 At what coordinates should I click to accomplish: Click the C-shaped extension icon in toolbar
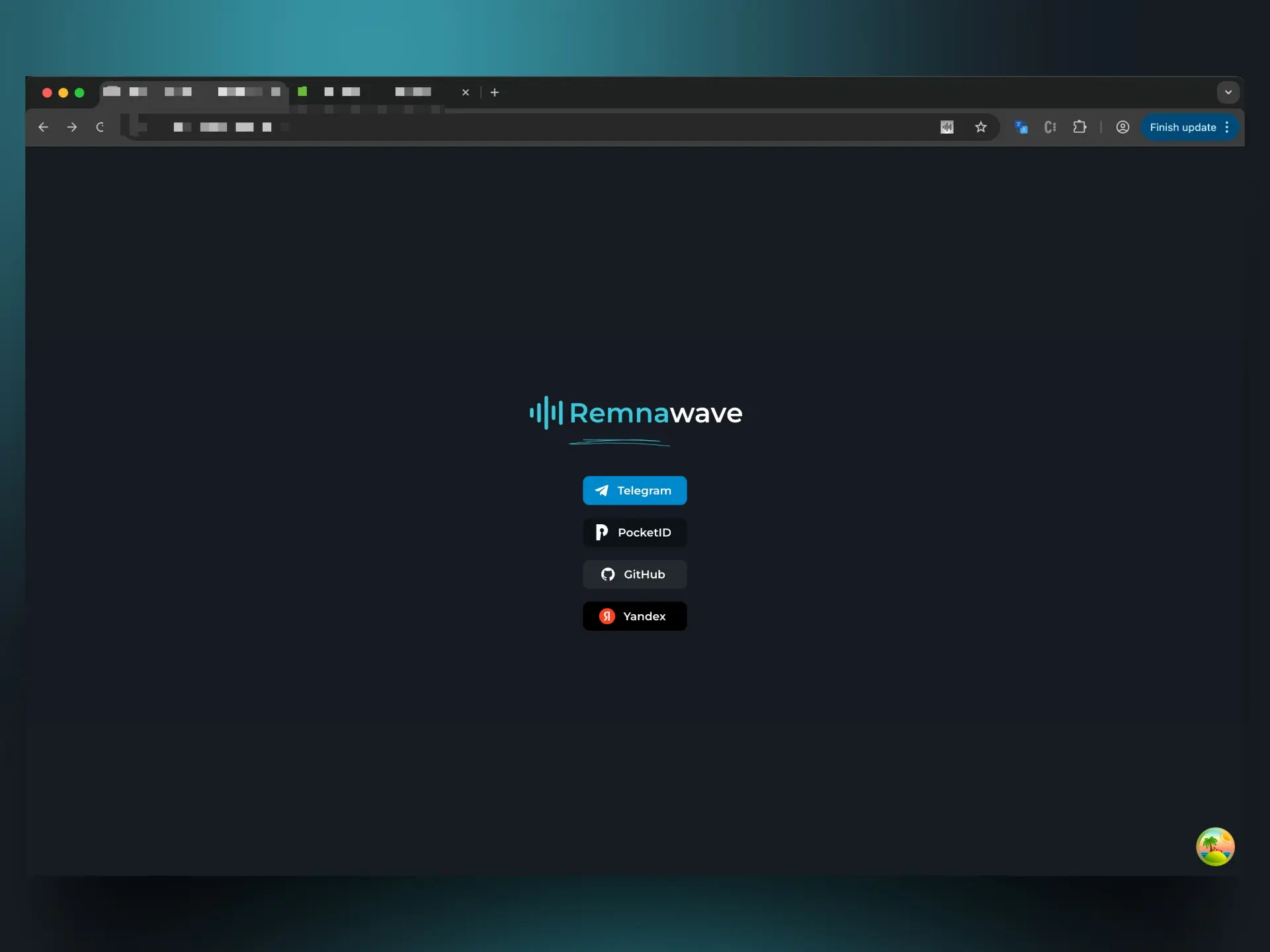tap(1050, 127)
